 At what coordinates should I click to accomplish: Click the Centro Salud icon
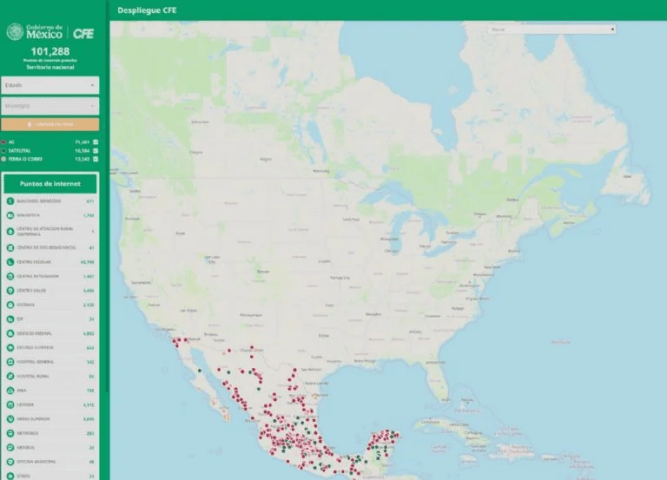(10, 290)
